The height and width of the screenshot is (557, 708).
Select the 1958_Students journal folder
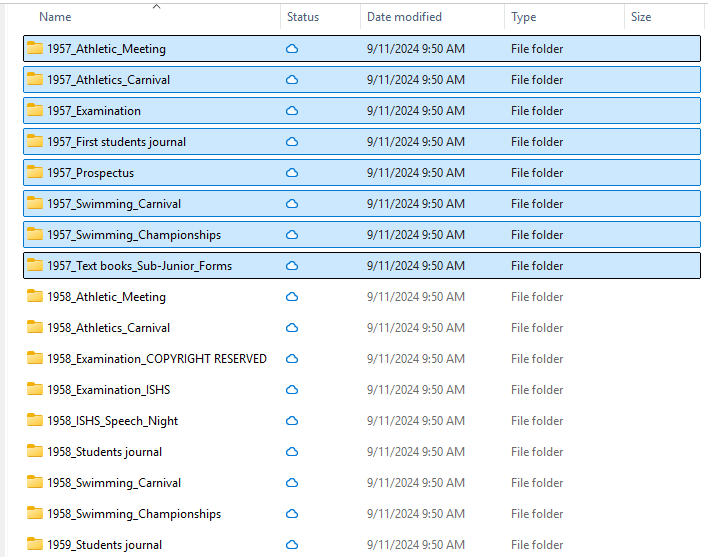pos(104,452)
